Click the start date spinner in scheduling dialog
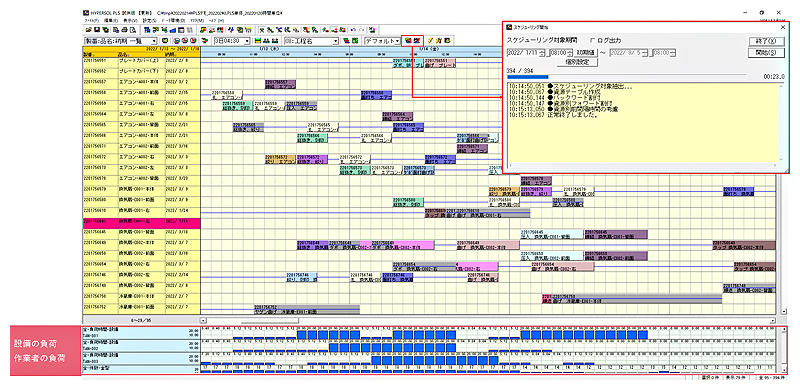Image resolution: width=800 pixels, height=390 pixels. click(x=526, y=53)
